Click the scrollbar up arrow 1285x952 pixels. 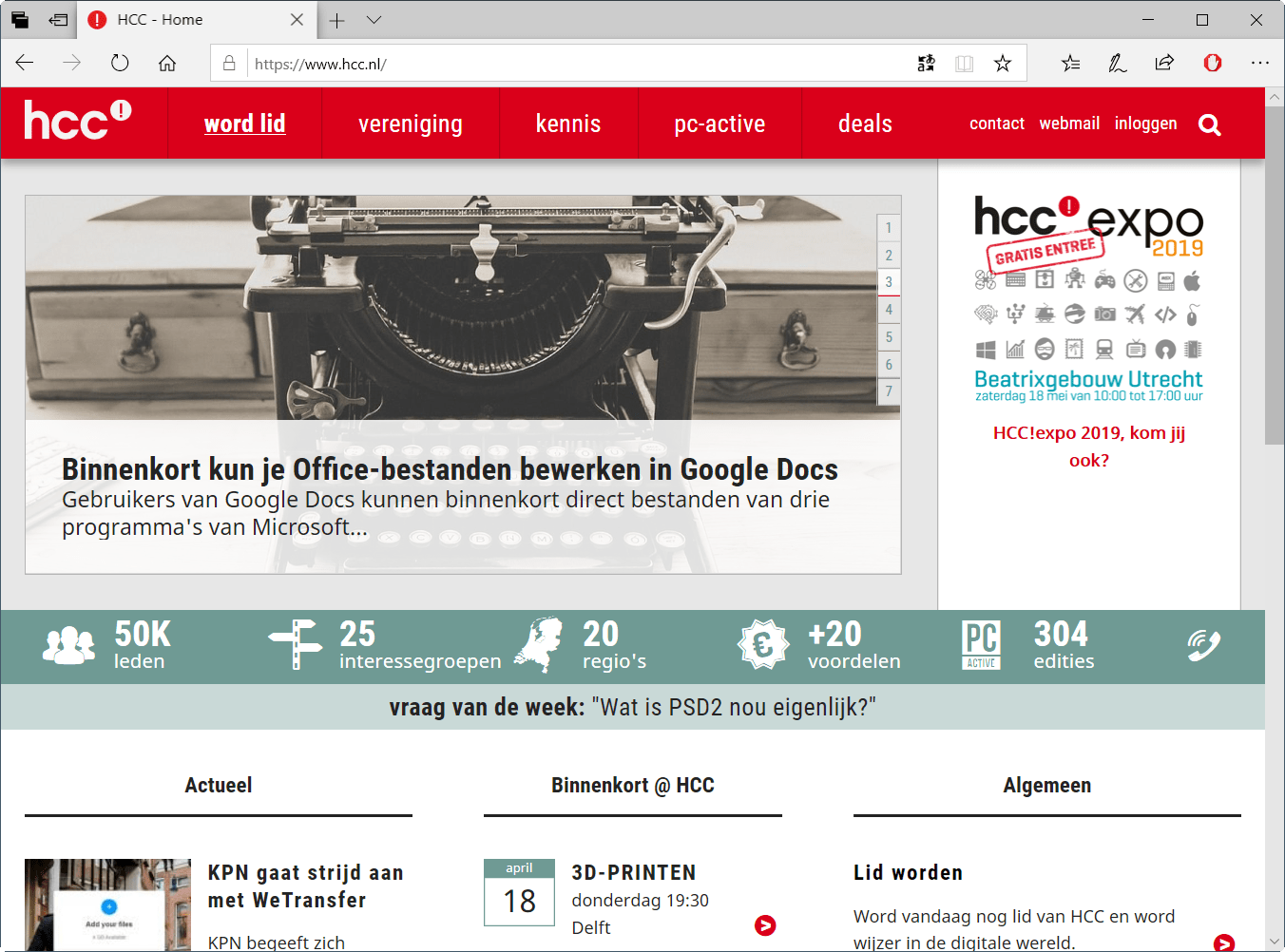(x=1275, y=97)
